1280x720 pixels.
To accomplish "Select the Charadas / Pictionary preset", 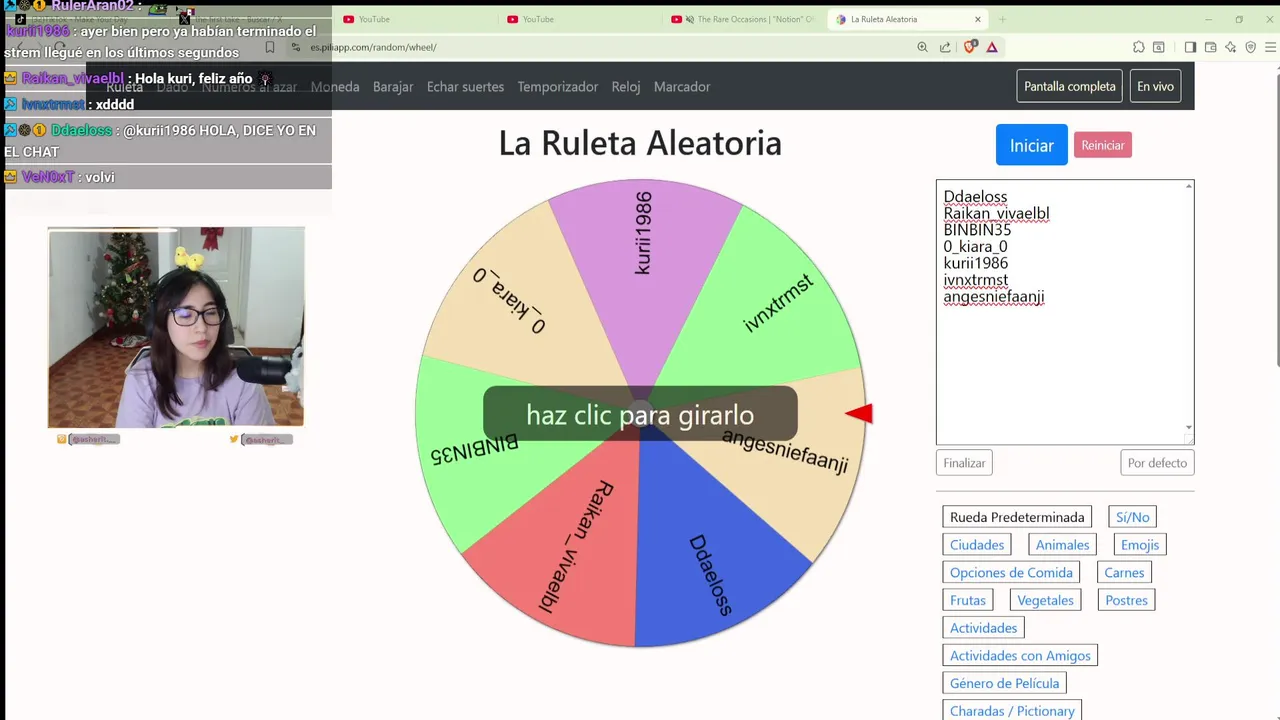I will [x=1012, y=711].
